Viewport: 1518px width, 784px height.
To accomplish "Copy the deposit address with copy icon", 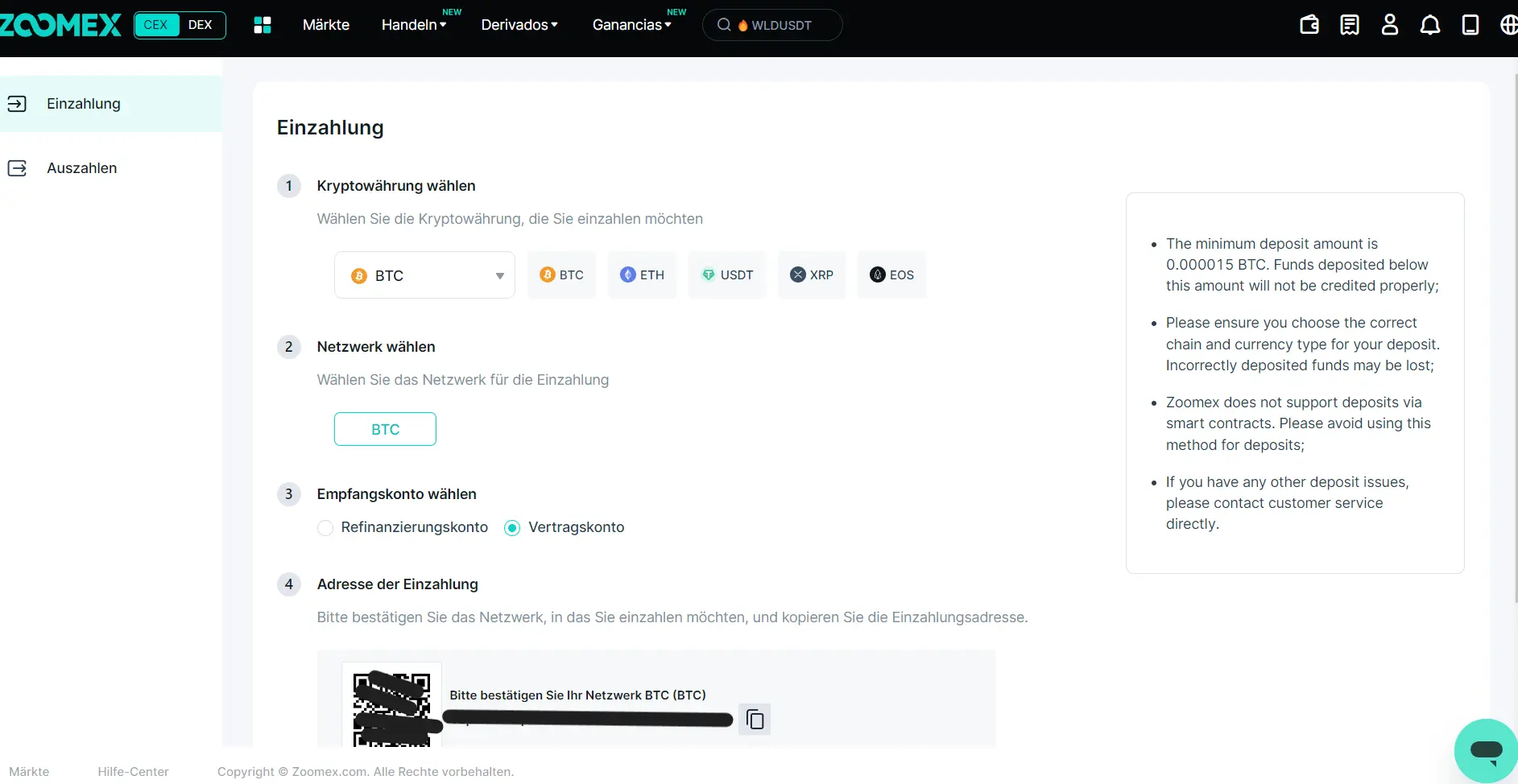I will click(x=755, y=719).
